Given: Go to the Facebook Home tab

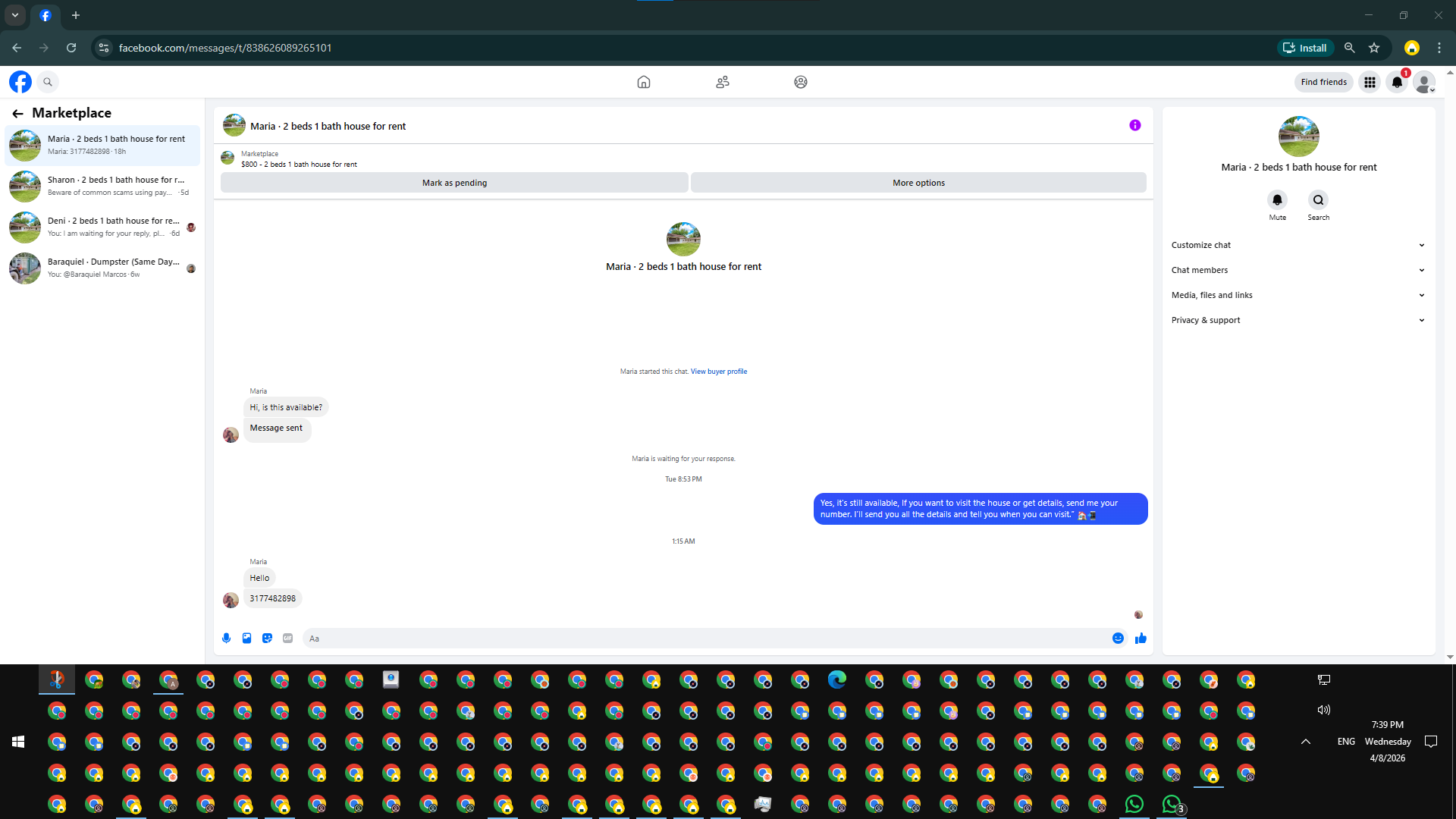Looking at the screenshot, I should [x=643, y=82].
